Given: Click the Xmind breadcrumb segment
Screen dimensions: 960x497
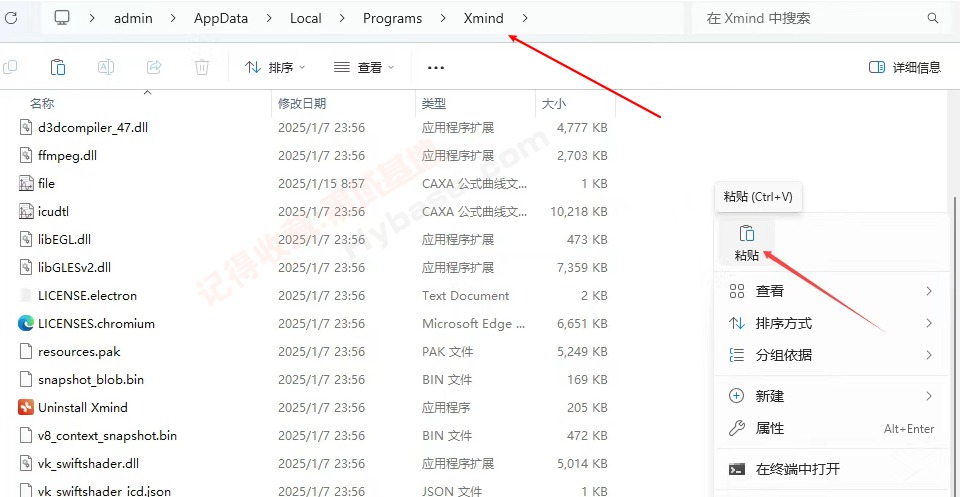Looking at the screenshot, I should 484,18.
